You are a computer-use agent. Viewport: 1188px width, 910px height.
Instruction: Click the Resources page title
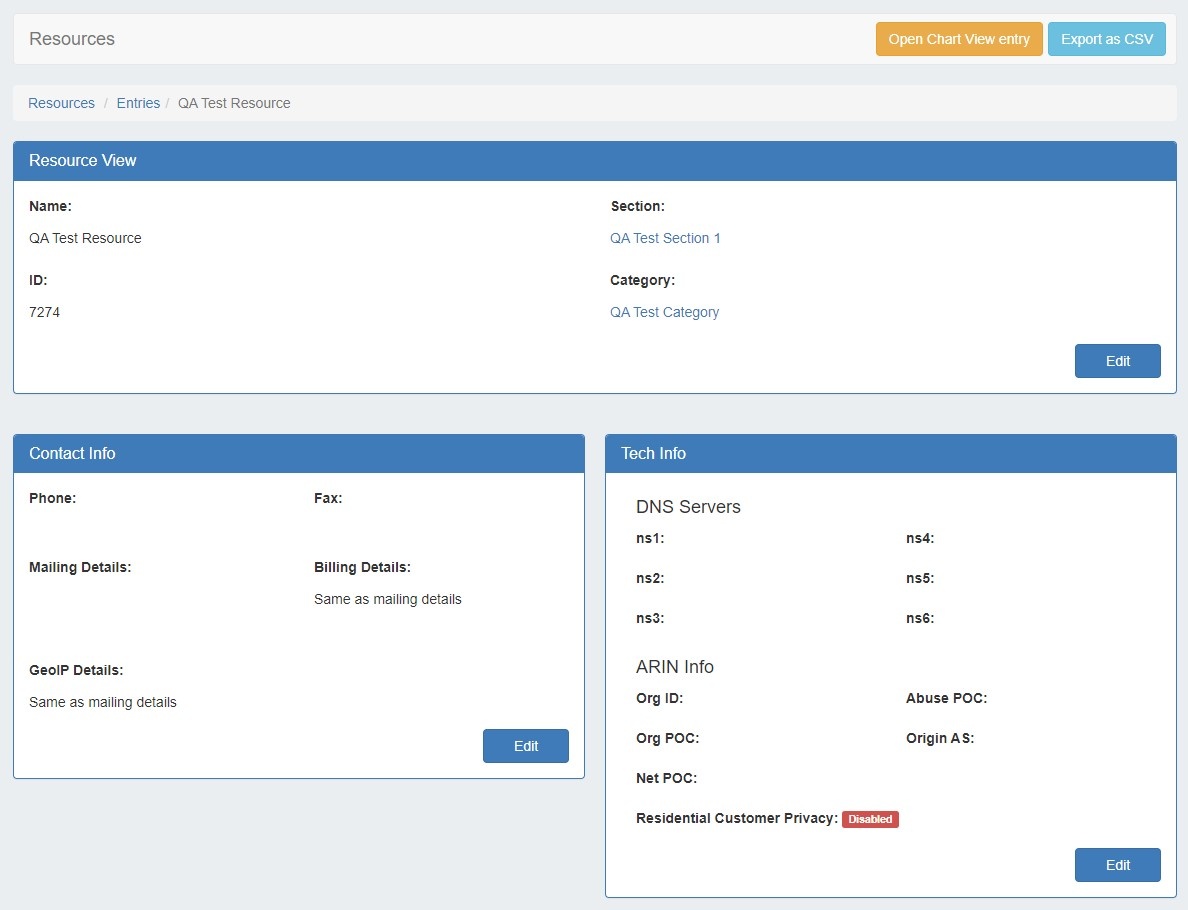coord(72,39)
